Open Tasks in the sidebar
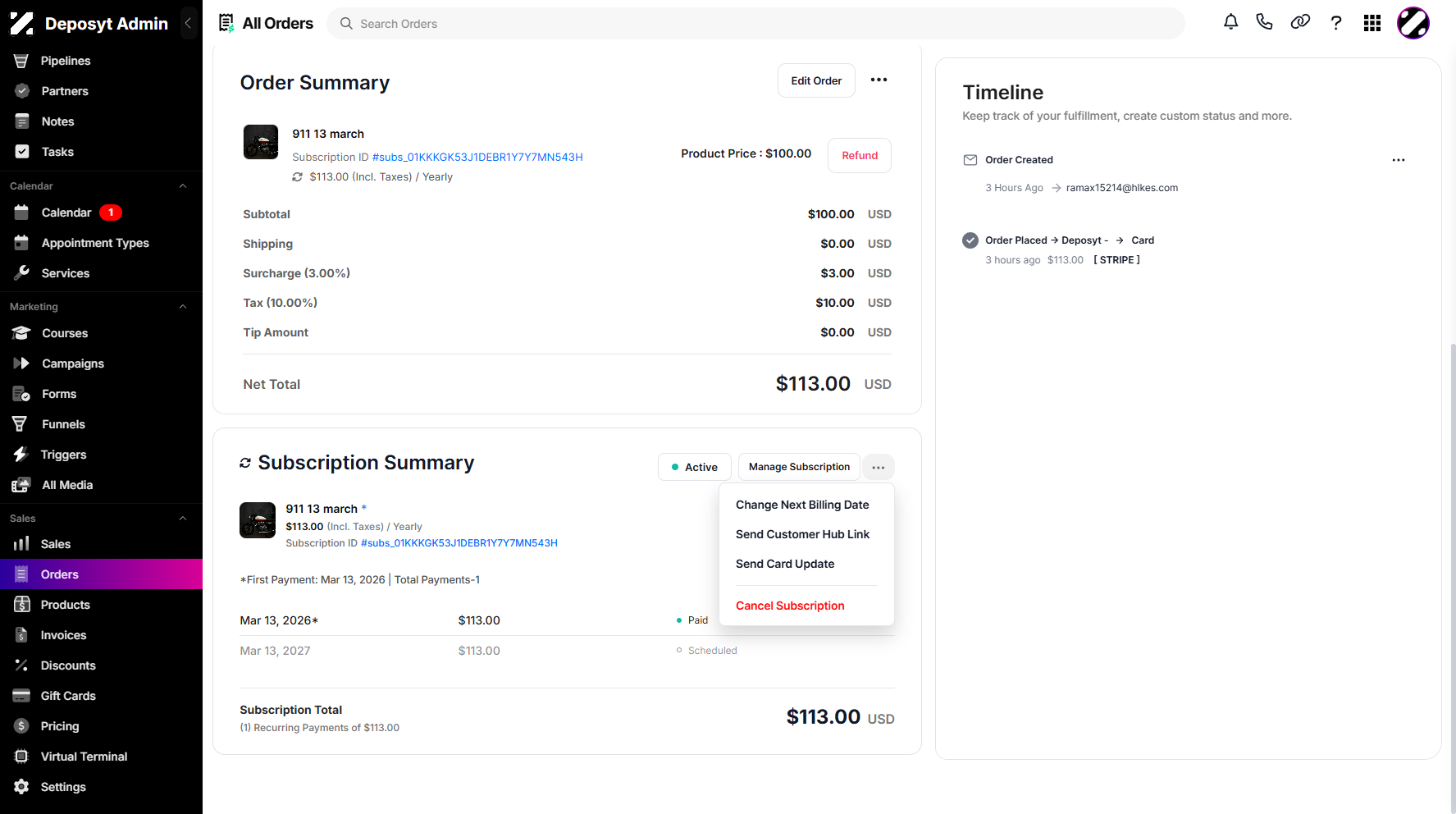The height and width of the screenshot is (814, 1456). 57,152
